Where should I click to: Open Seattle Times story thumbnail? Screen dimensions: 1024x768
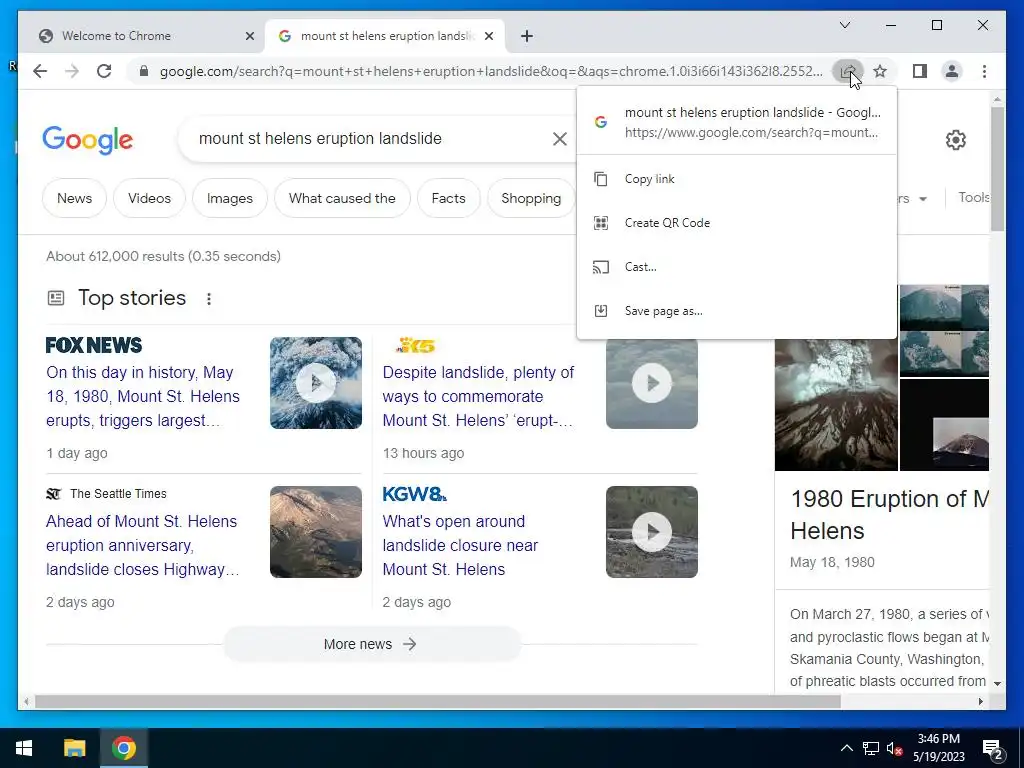coord(315,532)
